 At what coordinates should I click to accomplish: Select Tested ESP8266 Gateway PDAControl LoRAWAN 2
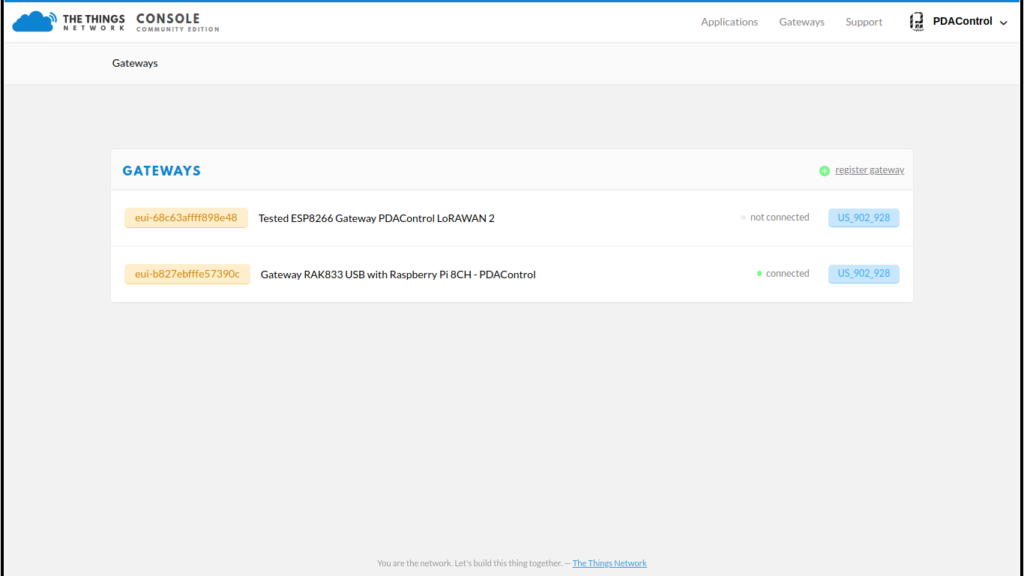376,218
